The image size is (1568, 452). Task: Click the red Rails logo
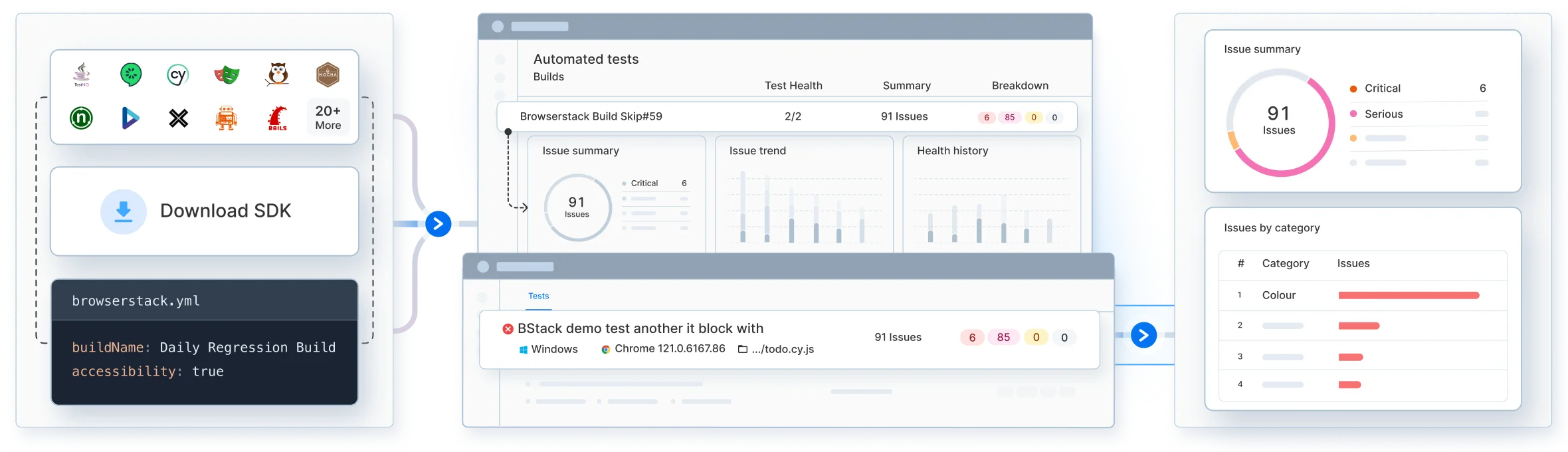coord(278,118)
